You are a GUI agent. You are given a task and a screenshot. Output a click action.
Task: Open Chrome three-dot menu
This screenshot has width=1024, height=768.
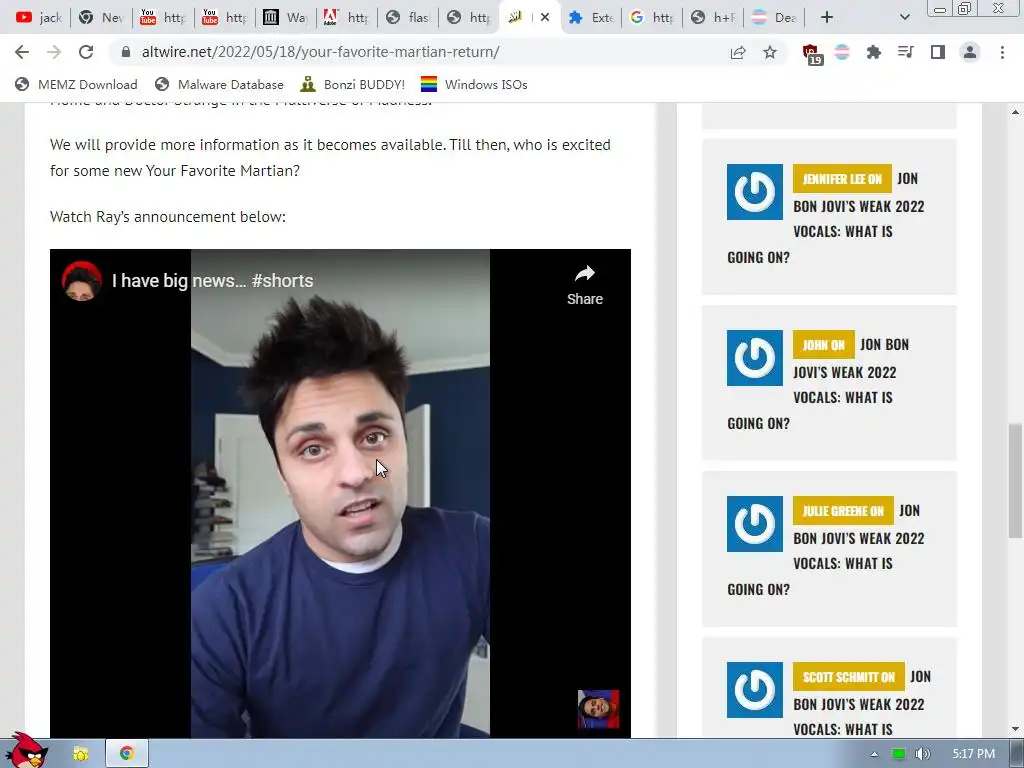coord(1002,52)
